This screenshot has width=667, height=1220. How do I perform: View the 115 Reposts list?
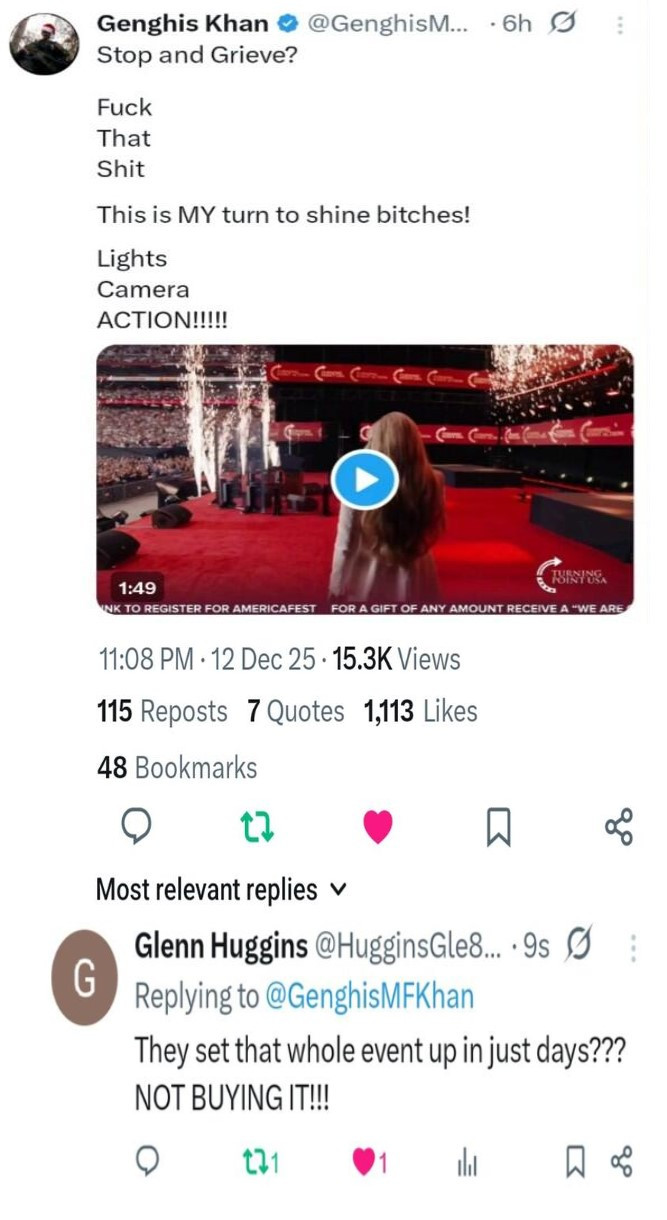pyautogui.click(x=162, y=711)
